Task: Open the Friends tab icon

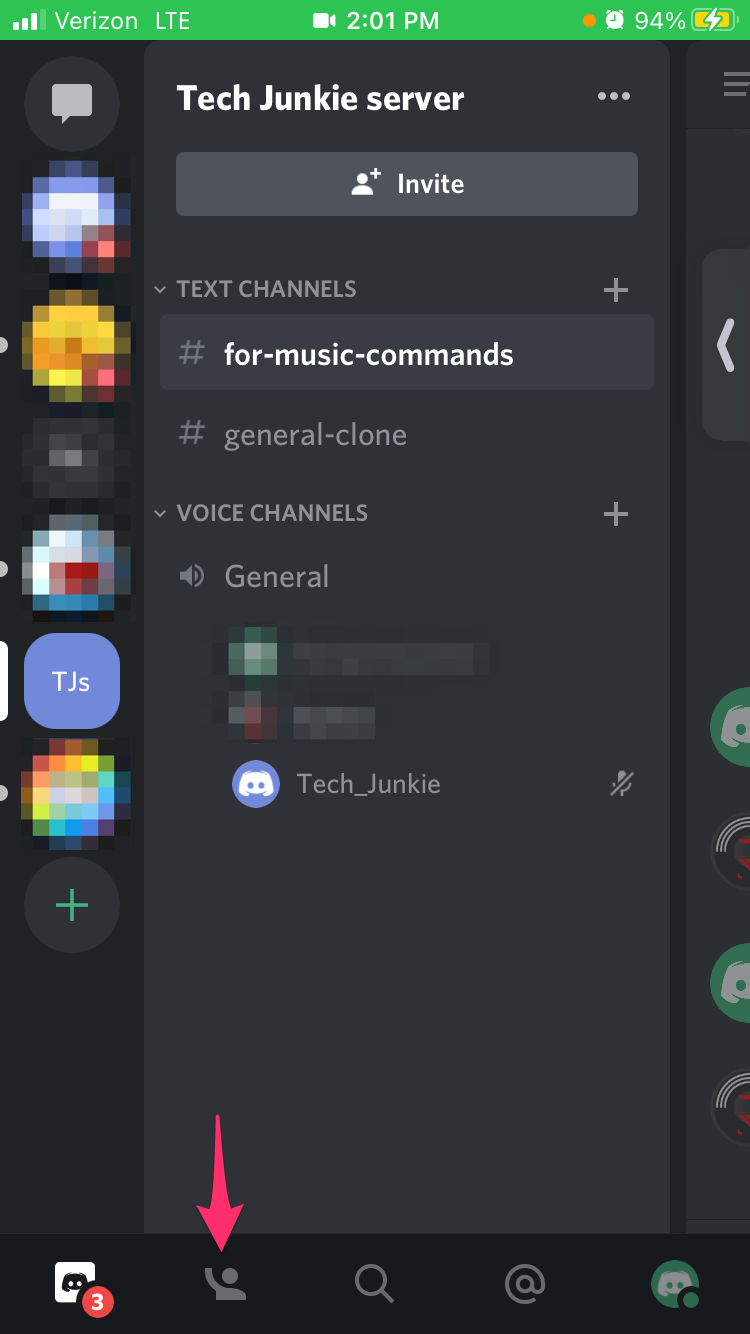Action: click(225, 1283)
